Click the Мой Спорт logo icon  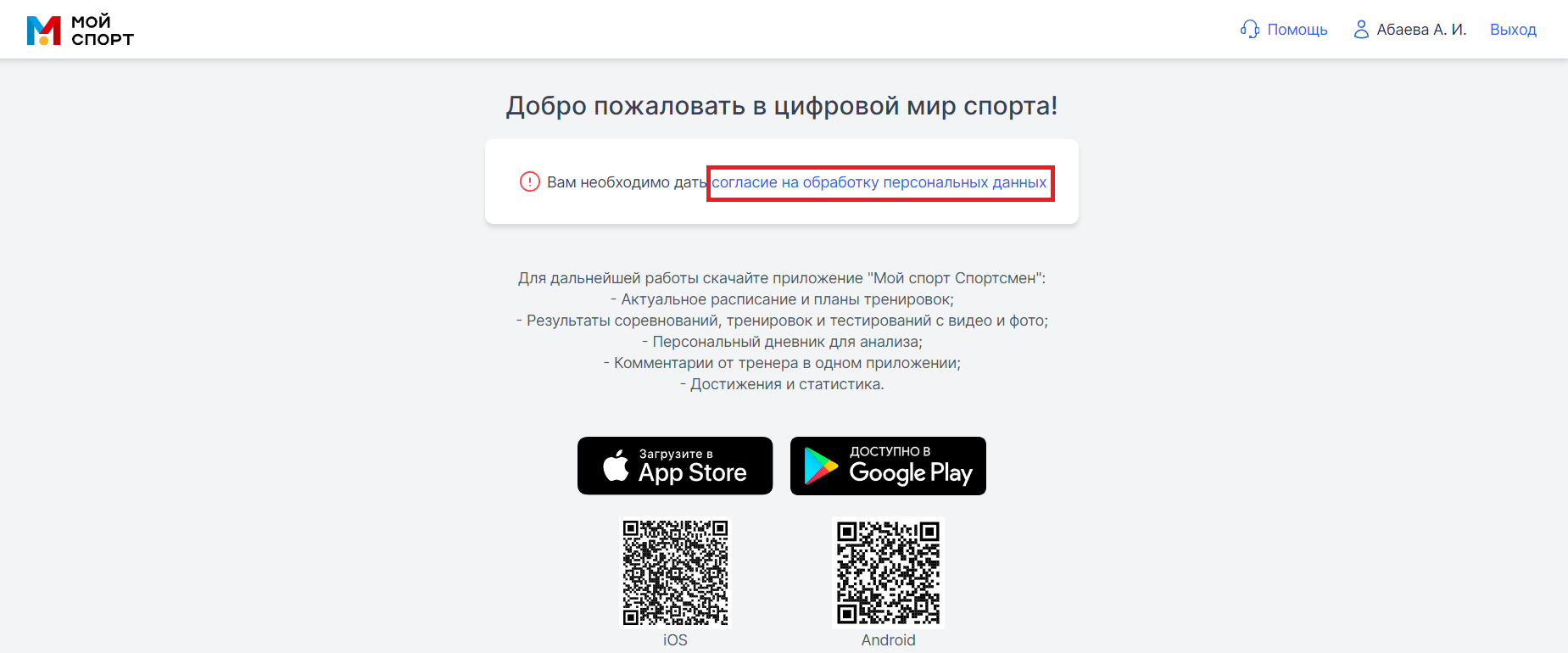[x=44, y=31]
